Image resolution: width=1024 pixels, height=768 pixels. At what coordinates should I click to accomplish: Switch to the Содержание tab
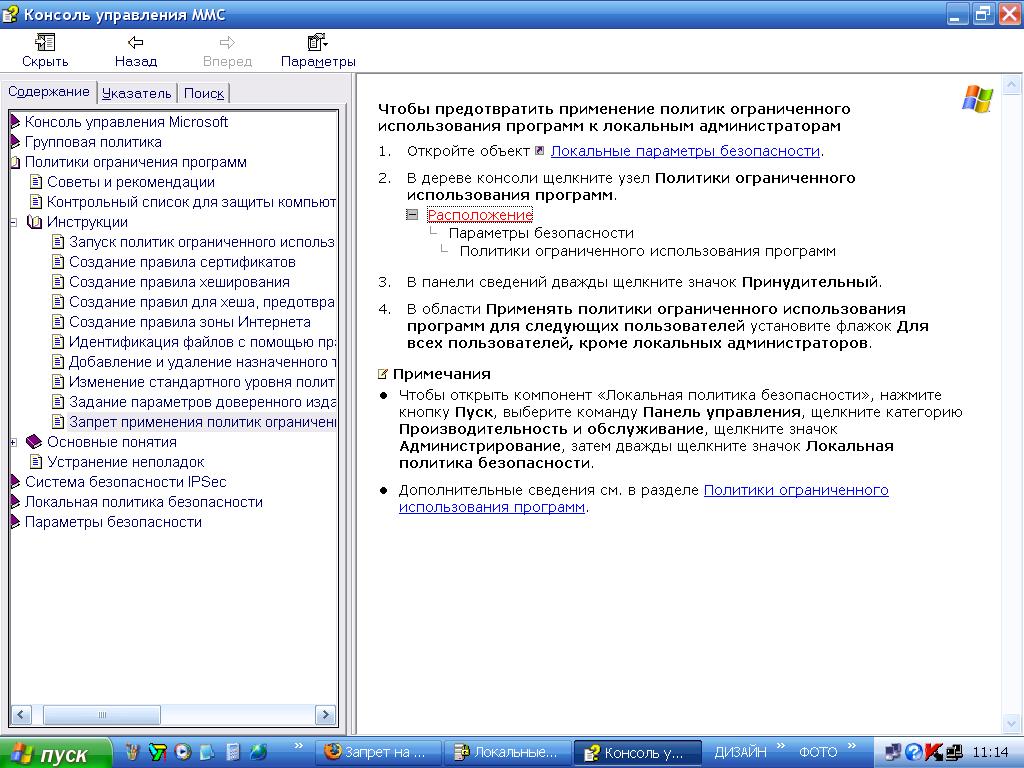(49, 92)
